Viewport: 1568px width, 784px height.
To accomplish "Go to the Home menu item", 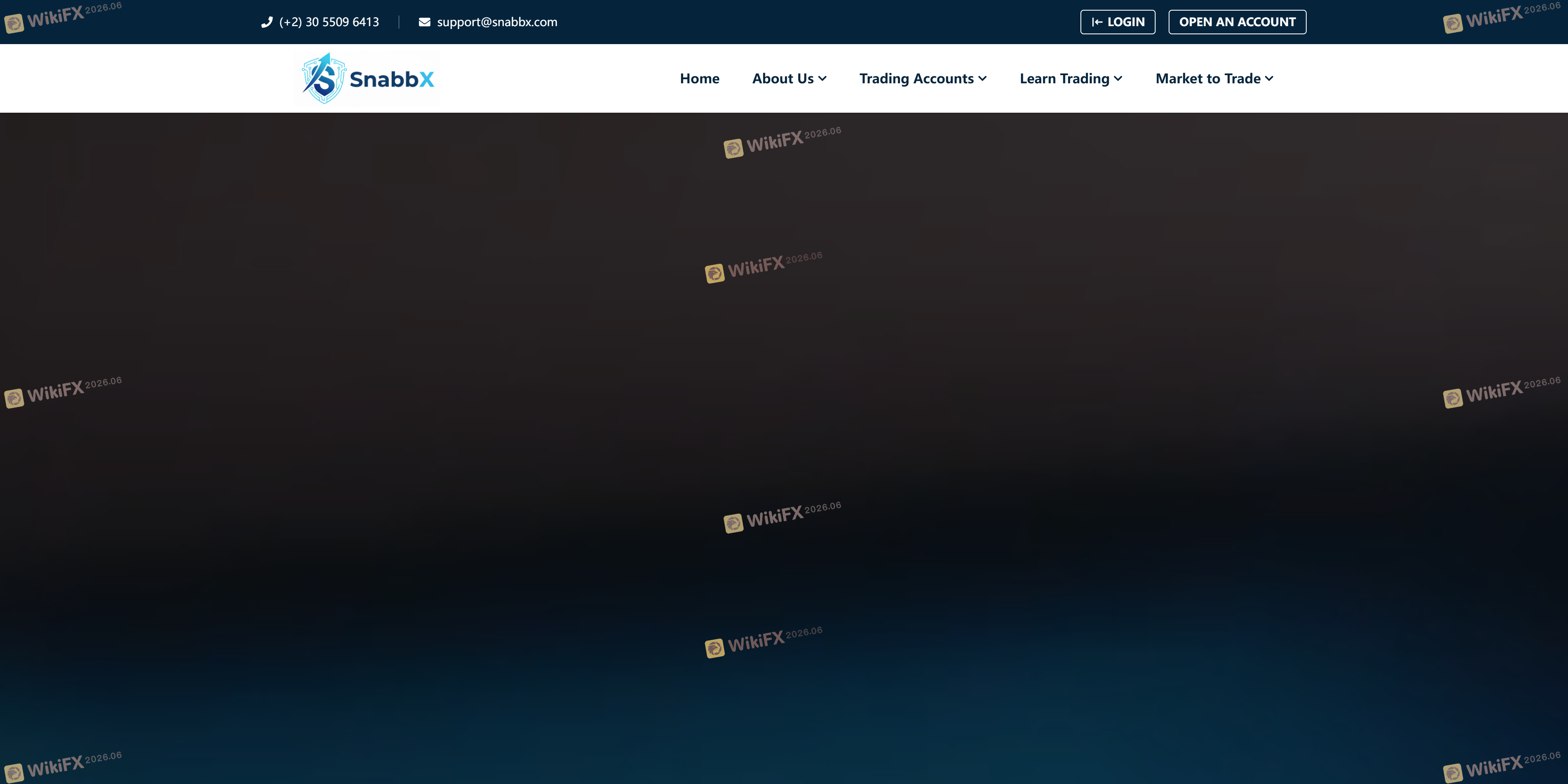I will click(x=699, y=78).
